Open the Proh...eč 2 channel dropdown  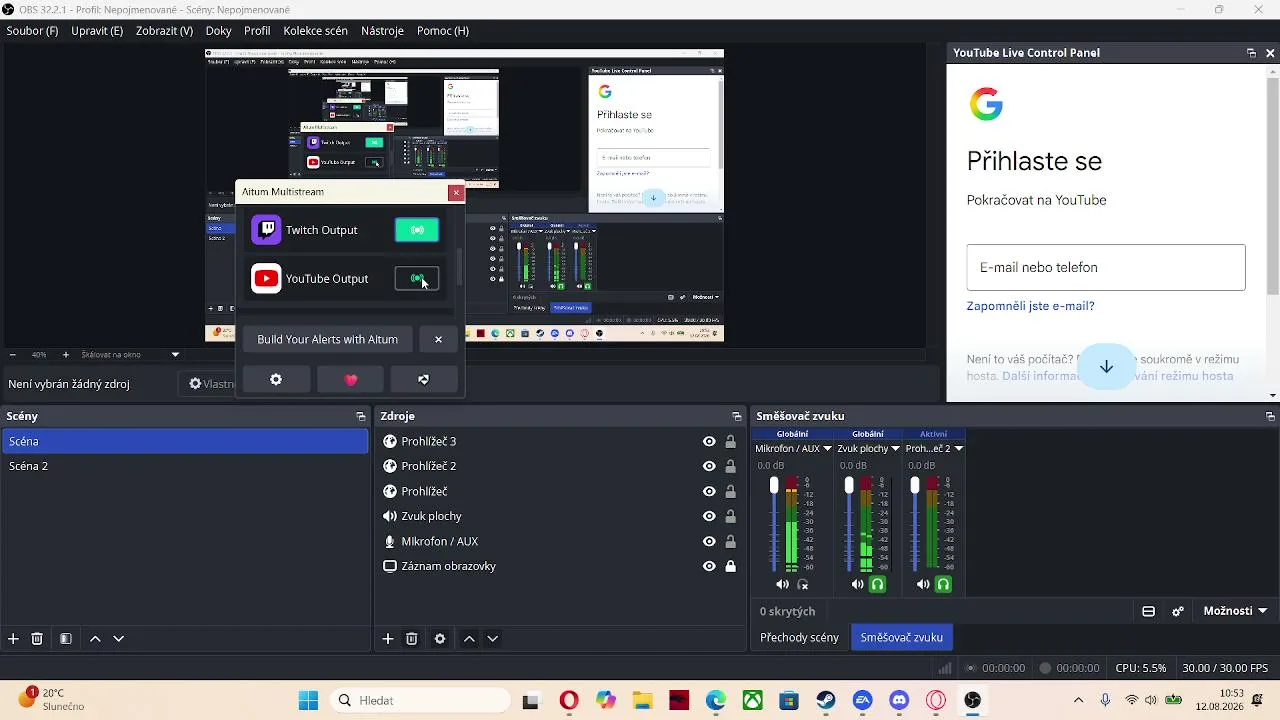[x=959, y=449]
